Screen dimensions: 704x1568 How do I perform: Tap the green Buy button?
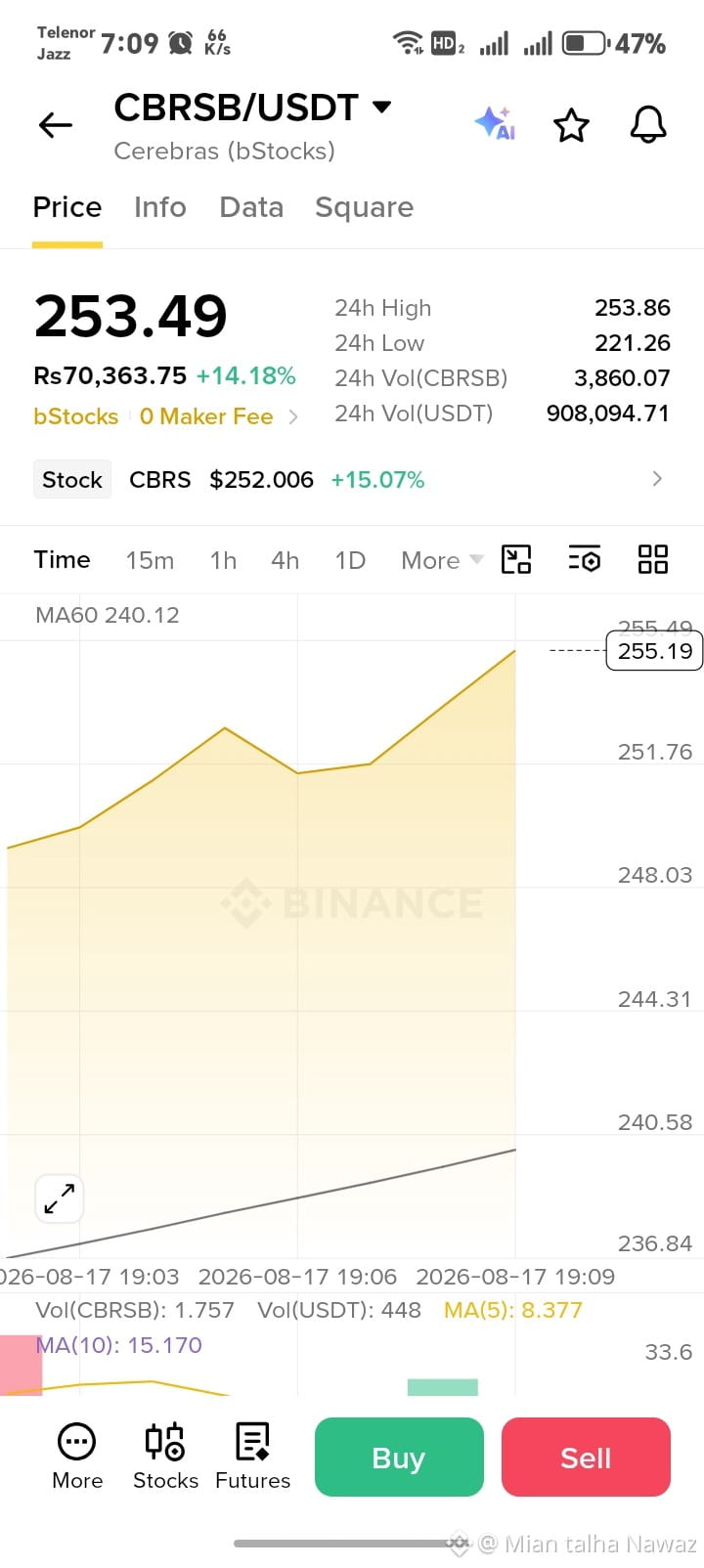[399, 1457]
